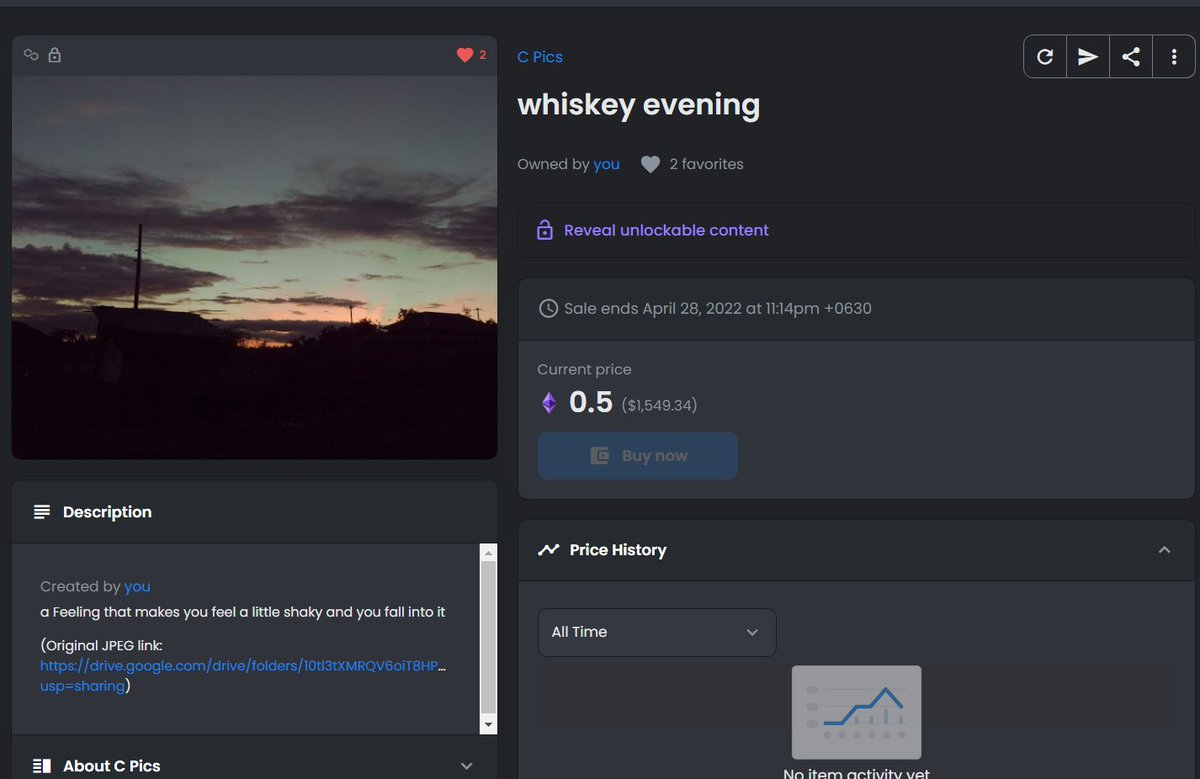Viewport: 1200px width, 779px height.
Task: Click the Ethereum diamond icon beside 0.5
Action: tap(548, 403)
